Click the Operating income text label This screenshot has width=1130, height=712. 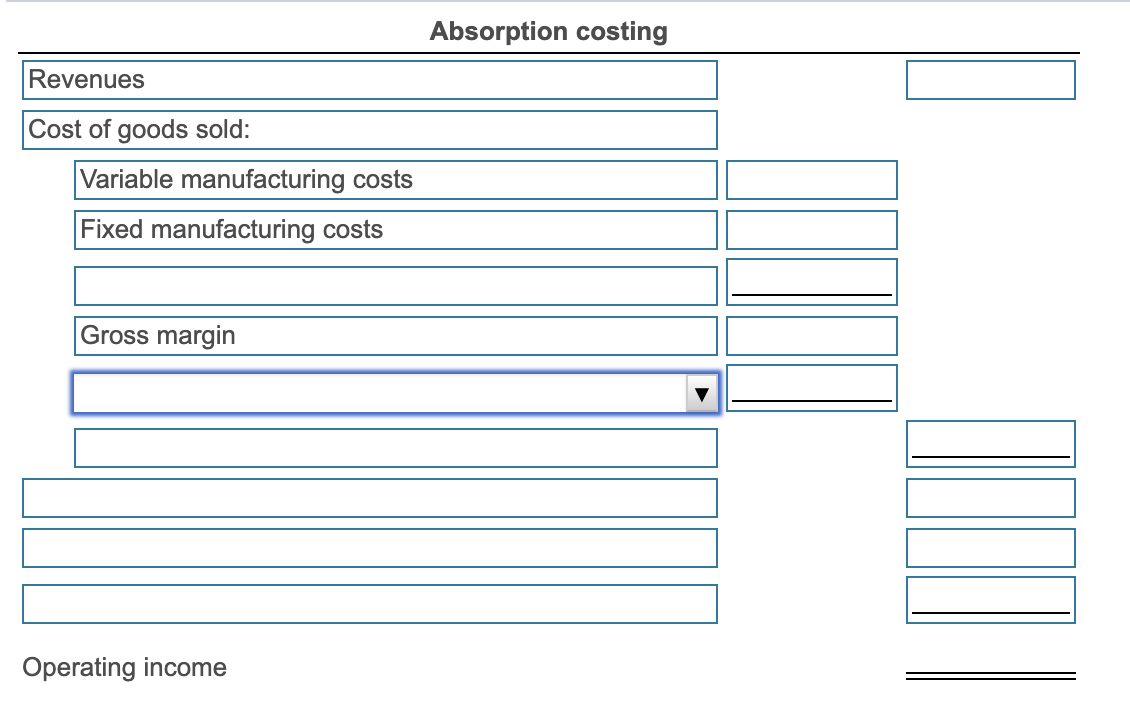(x=126, y=667)
